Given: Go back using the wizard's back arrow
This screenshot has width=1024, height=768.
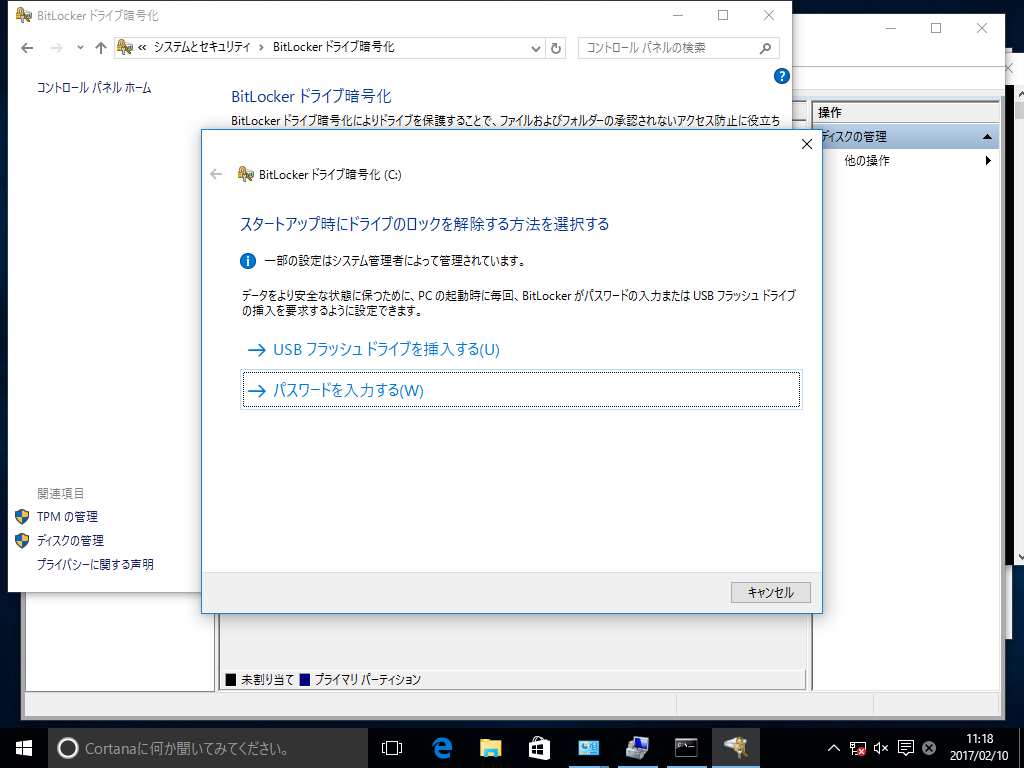Looking at the screenshot, I should (x=216, y=174).
